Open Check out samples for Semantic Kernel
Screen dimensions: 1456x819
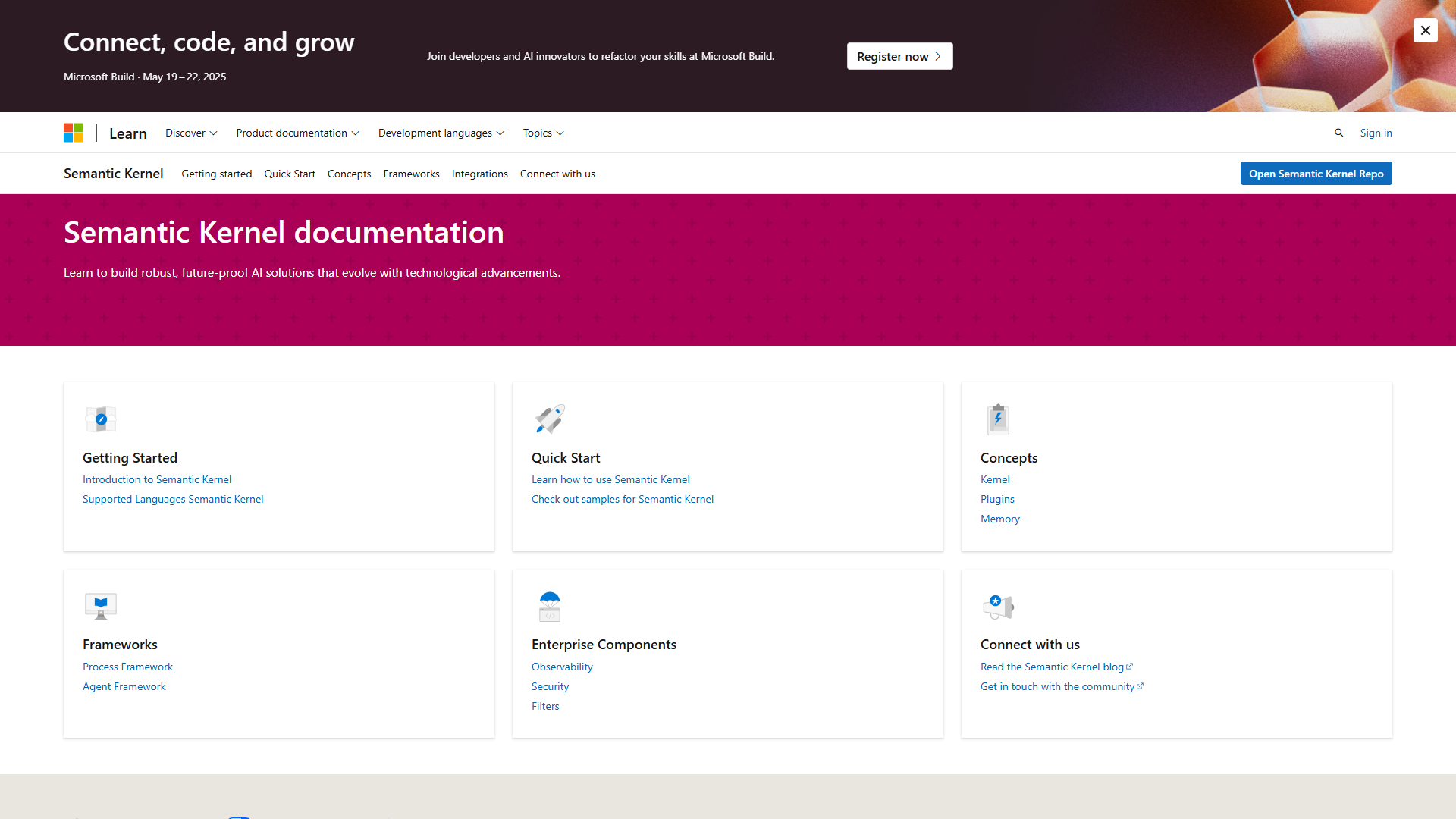[x=623, y=499]
